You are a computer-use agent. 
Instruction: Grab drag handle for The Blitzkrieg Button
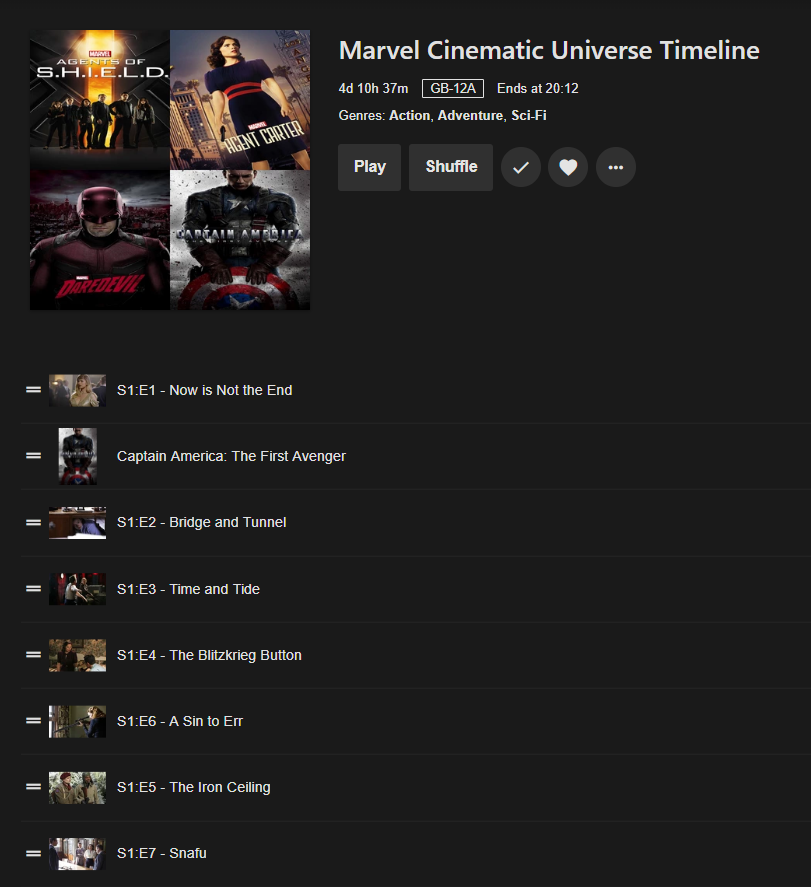coord(33,655)
